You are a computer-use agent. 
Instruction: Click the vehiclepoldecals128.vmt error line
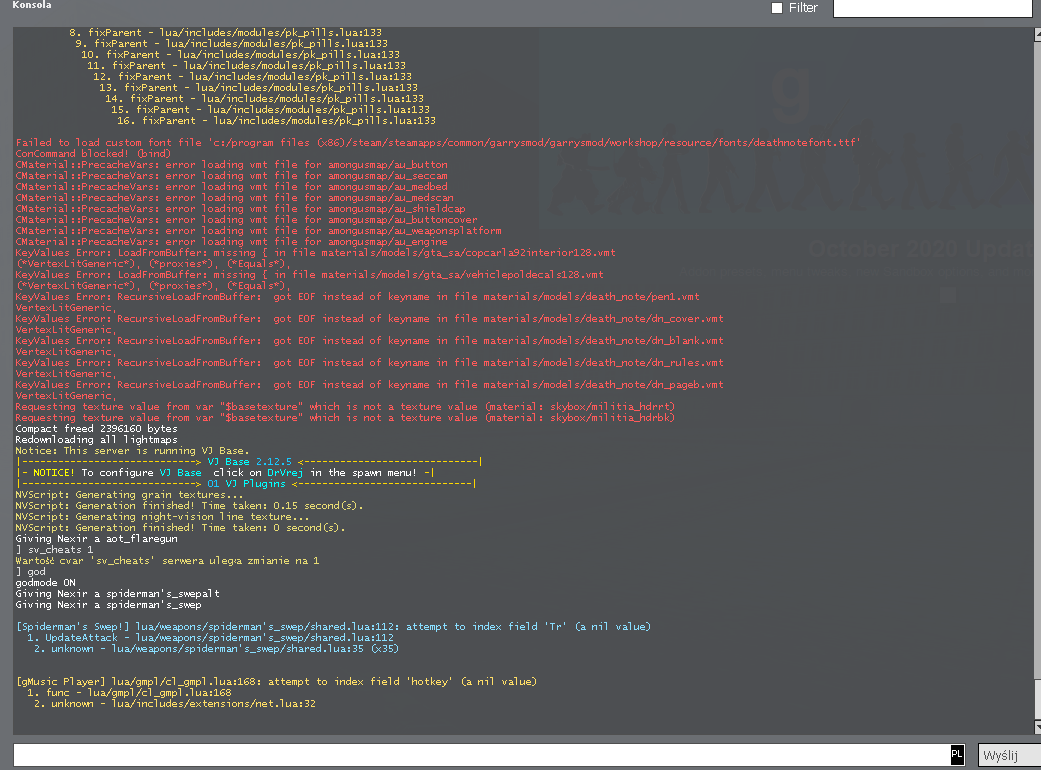(x=309, y=275)
